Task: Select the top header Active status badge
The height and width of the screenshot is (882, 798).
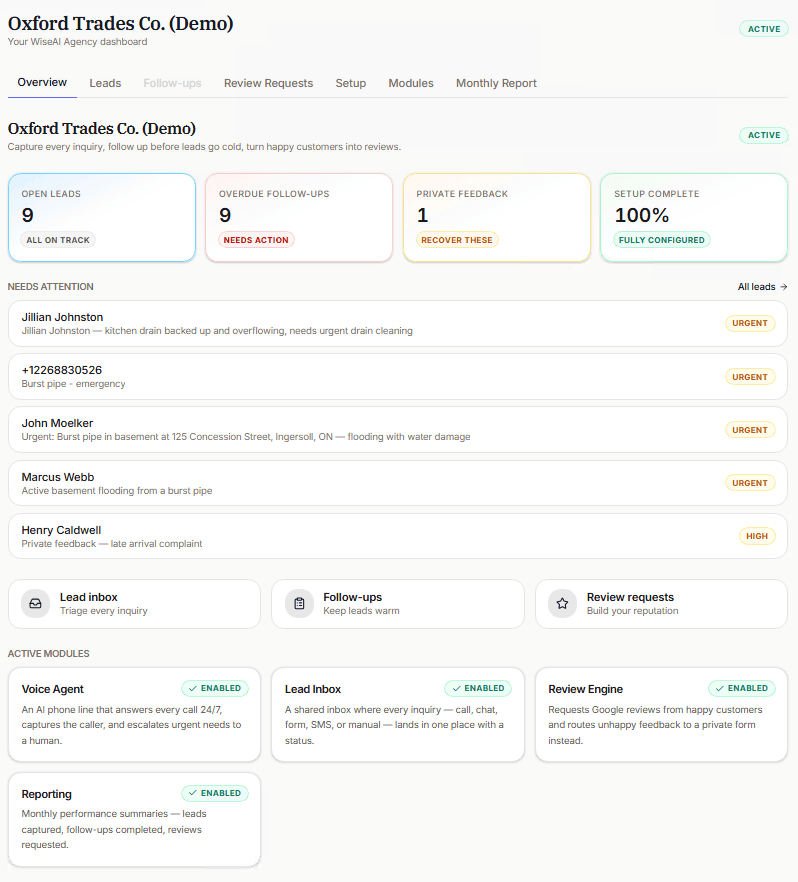Action: click(x=764, y=29)
